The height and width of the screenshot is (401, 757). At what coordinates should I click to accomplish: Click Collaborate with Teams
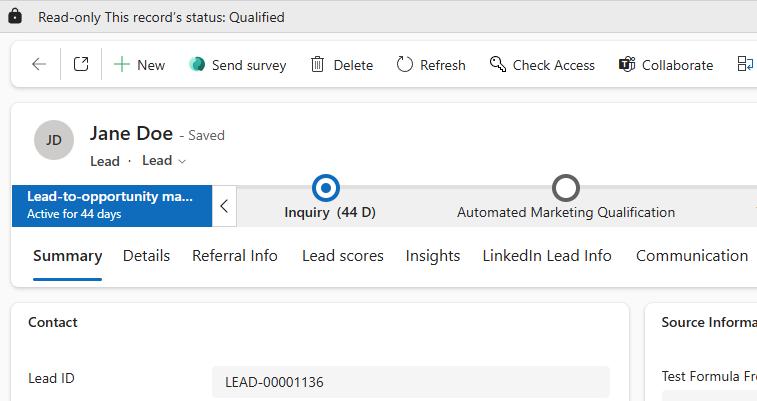pos(666,64)
